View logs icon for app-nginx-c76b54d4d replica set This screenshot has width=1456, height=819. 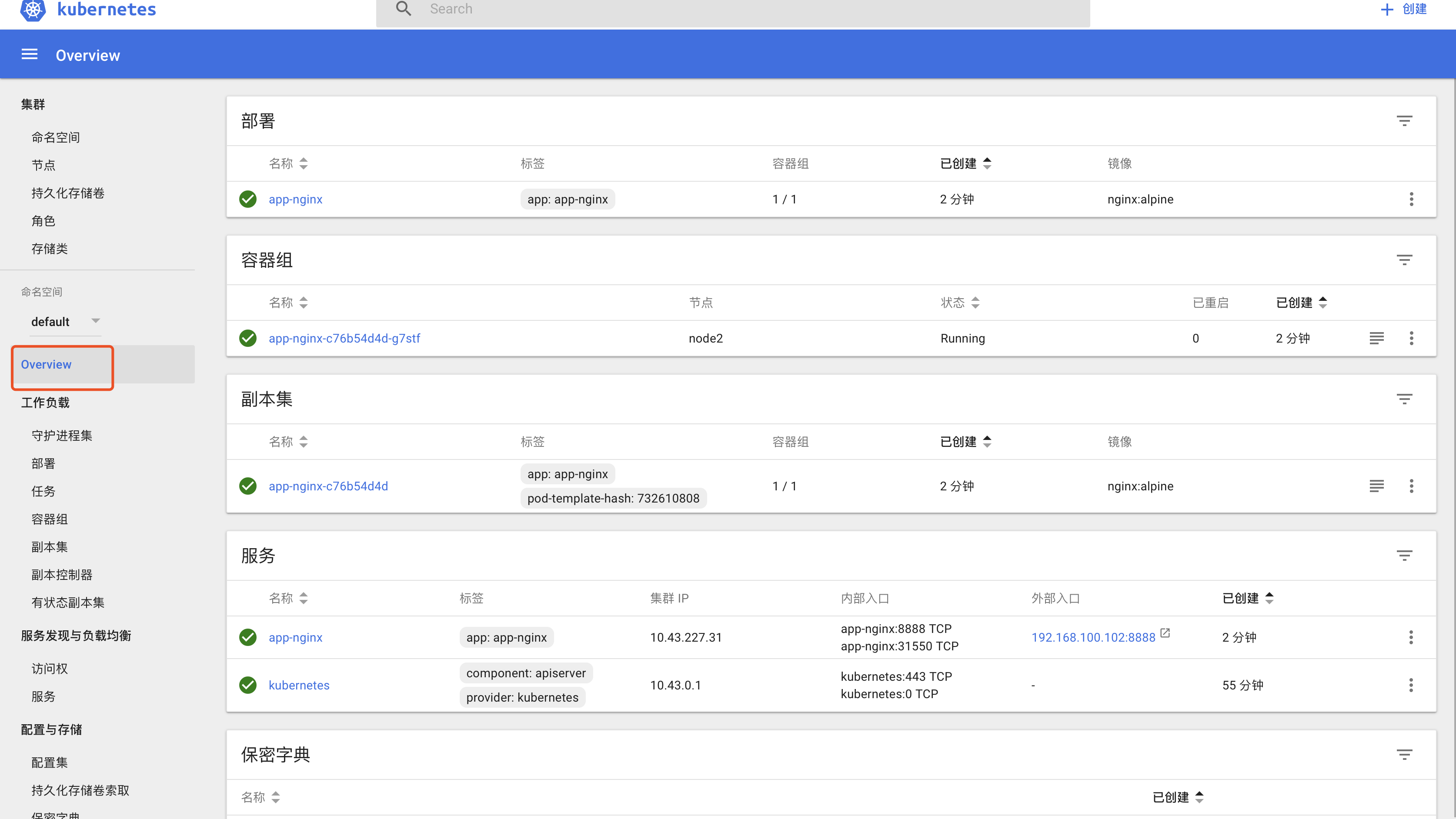[x=1376, y=486]
